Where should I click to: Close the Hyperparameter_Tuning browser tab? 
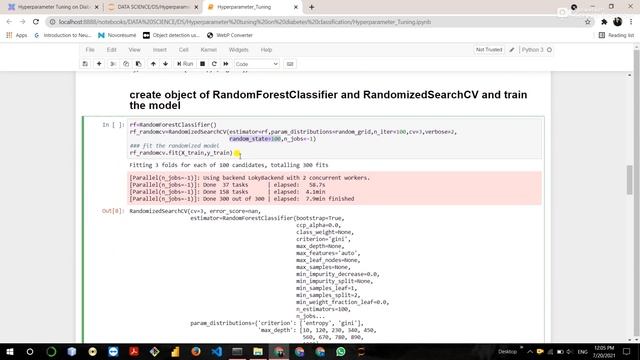click(296, 7)
